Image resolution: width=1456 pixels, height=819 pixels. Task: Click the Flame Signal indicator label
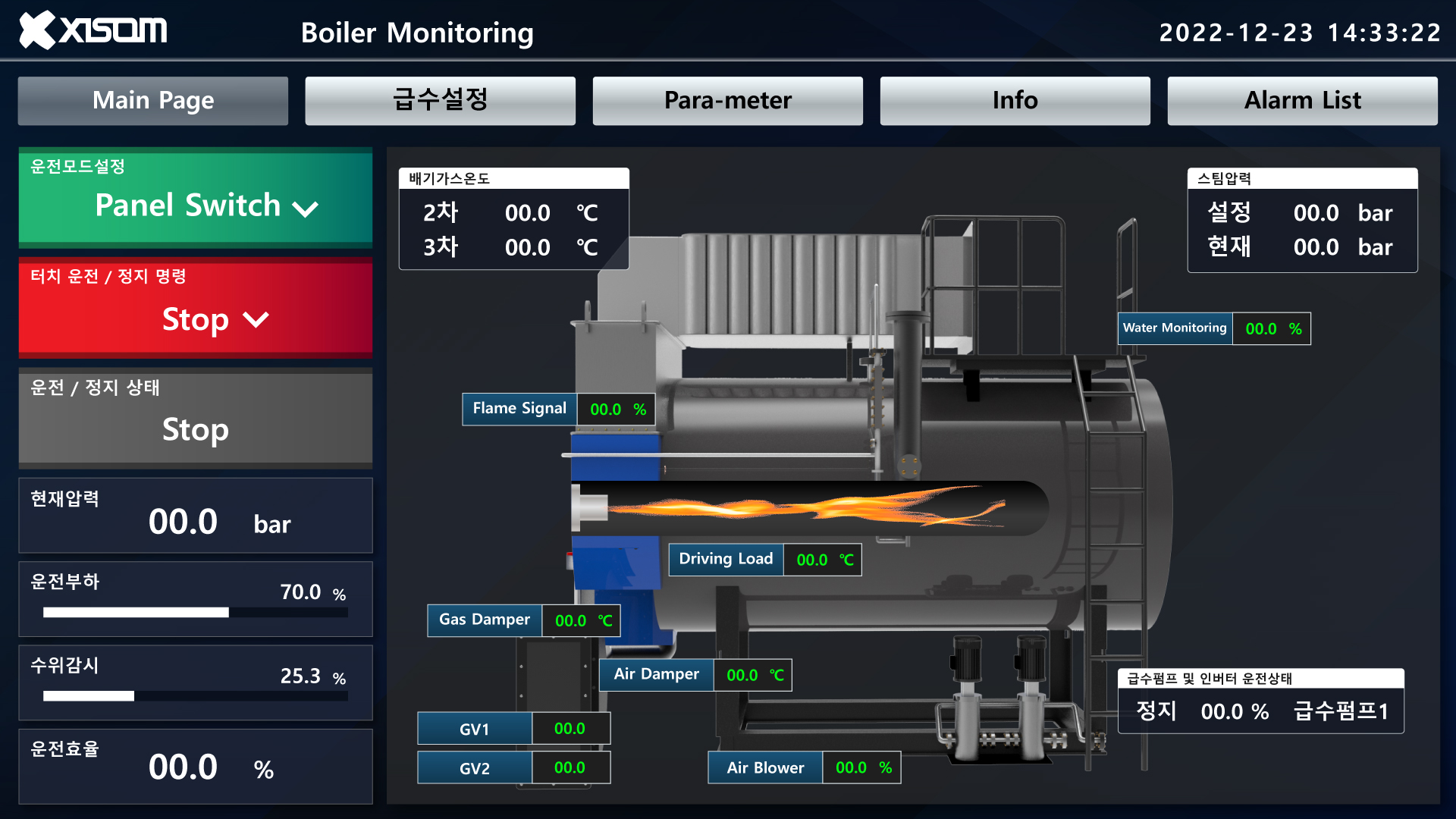coord(519,409)
